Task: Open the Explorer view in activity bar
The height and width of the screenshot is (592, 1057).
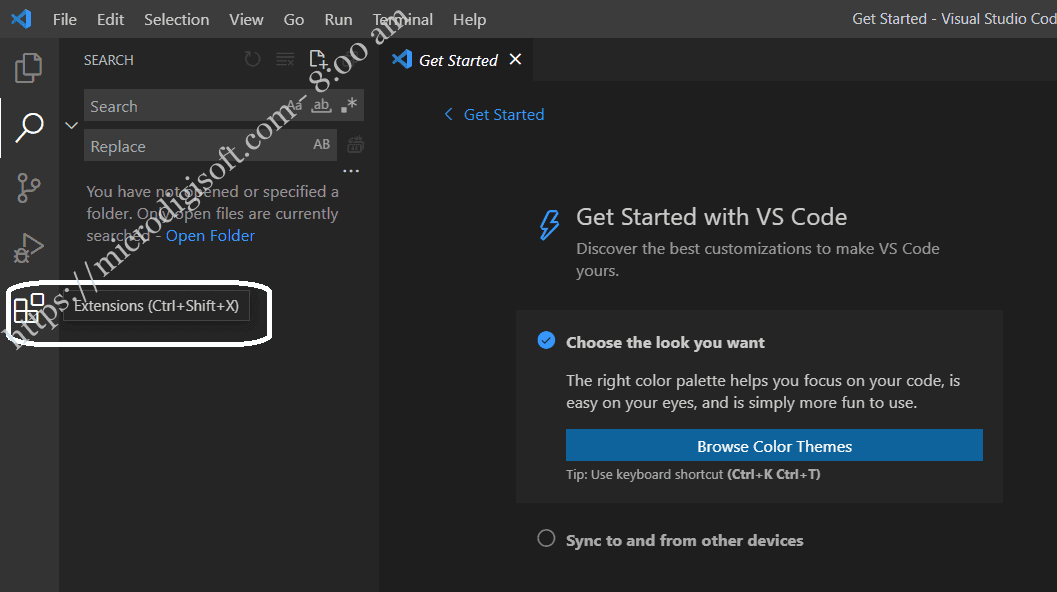Action: pos(28,67)
